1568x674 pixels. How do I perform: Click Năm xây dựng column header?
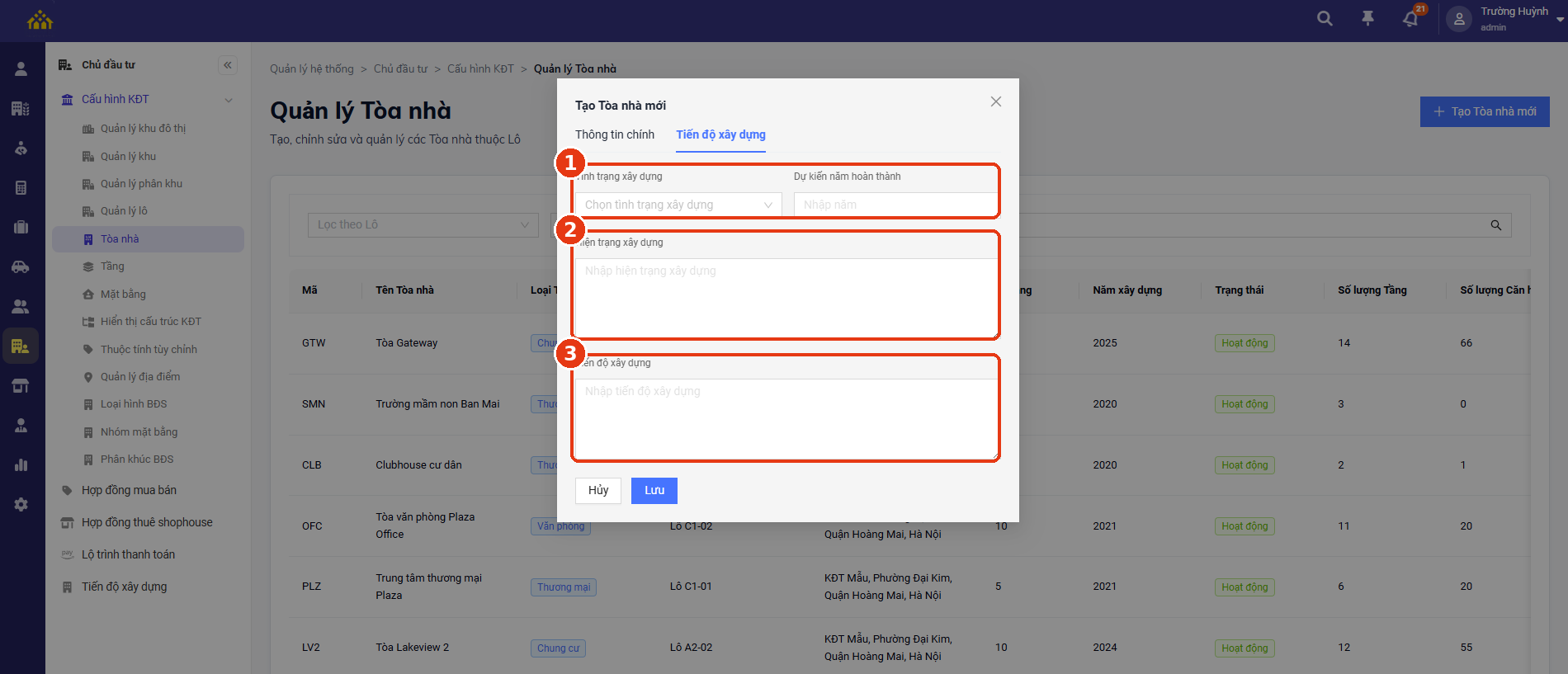1127,290
